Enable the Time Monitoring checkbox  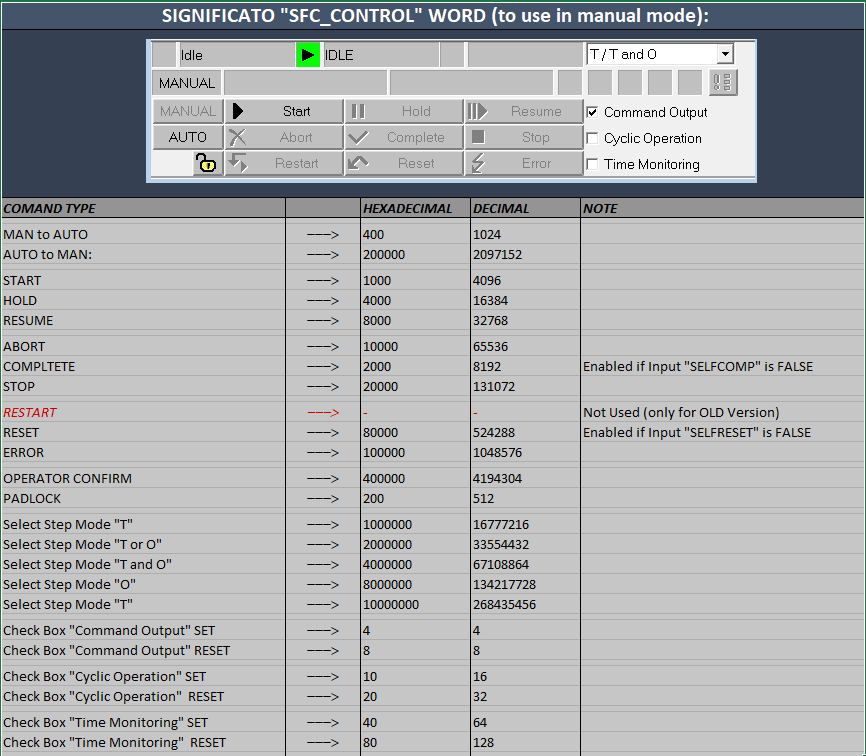[x=593, y=164]
